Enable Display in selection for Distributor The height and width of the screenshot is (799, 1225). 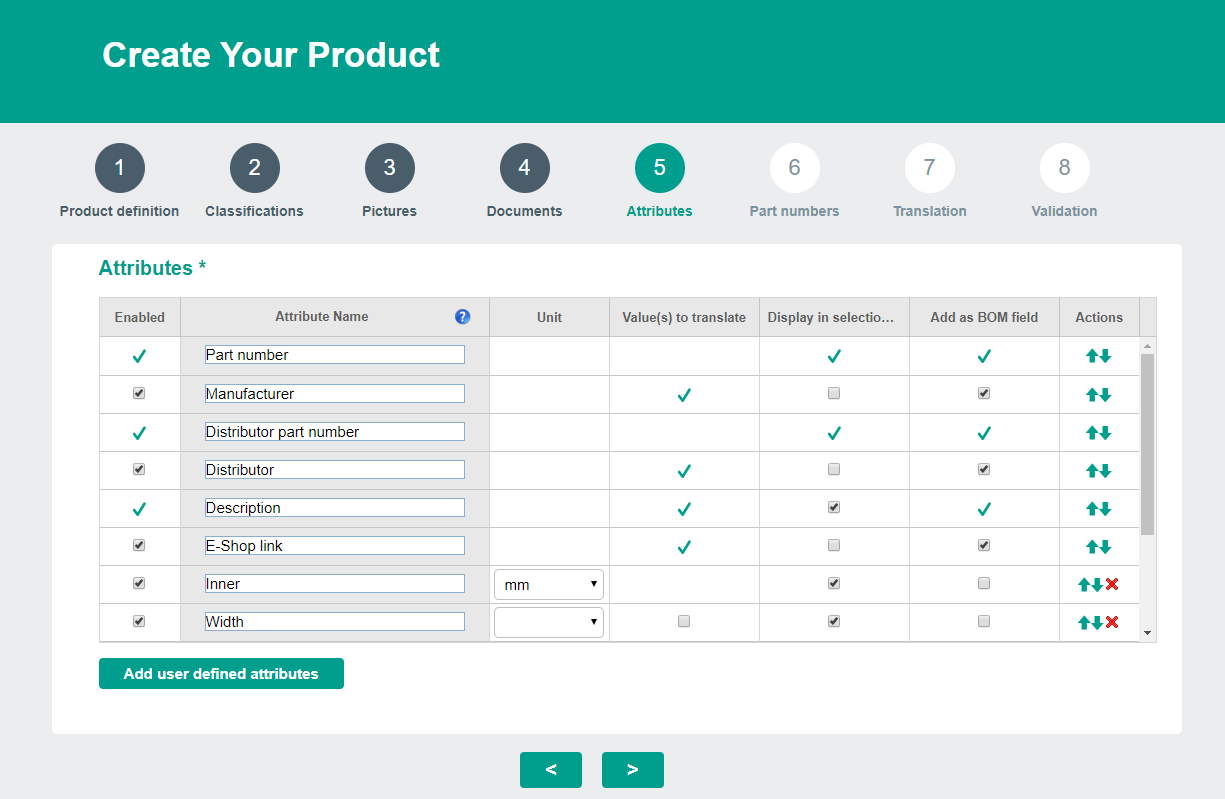coord(834,470)
